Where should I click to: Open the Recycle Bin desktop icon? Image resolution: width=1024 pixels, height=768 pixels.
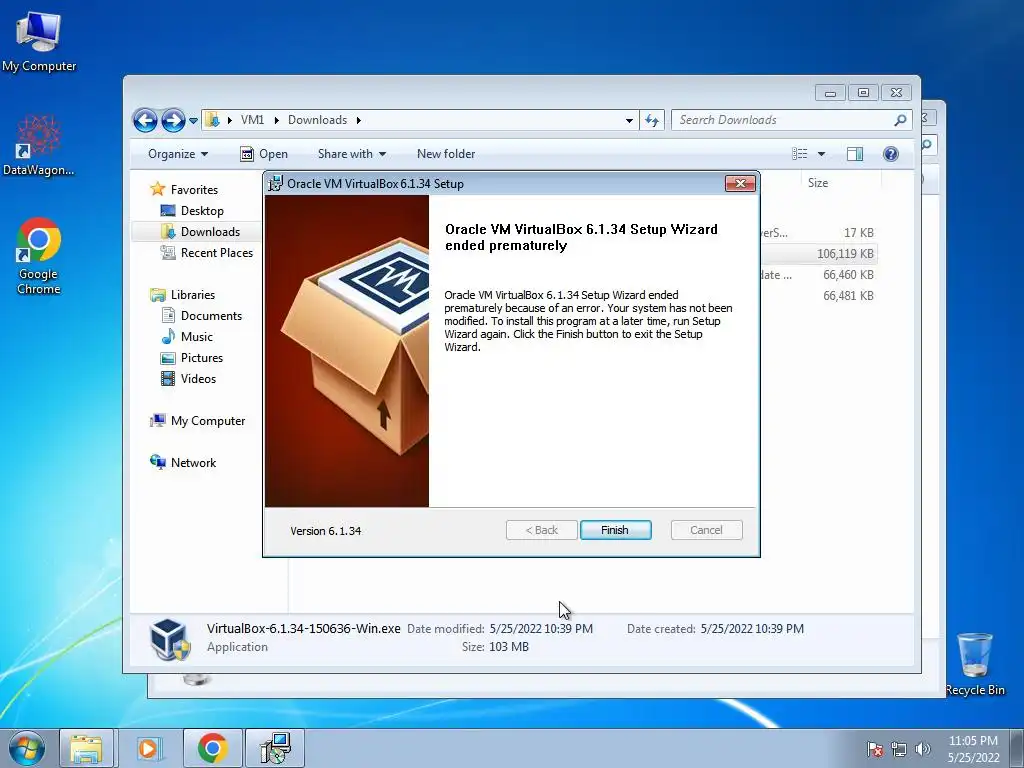[x=975, y=664]
